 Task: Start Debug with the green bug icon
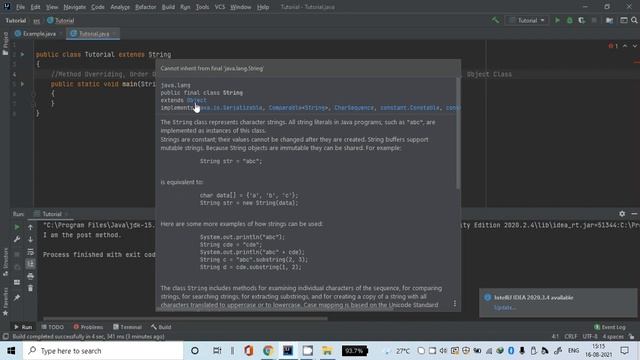[x=569, y=20]
